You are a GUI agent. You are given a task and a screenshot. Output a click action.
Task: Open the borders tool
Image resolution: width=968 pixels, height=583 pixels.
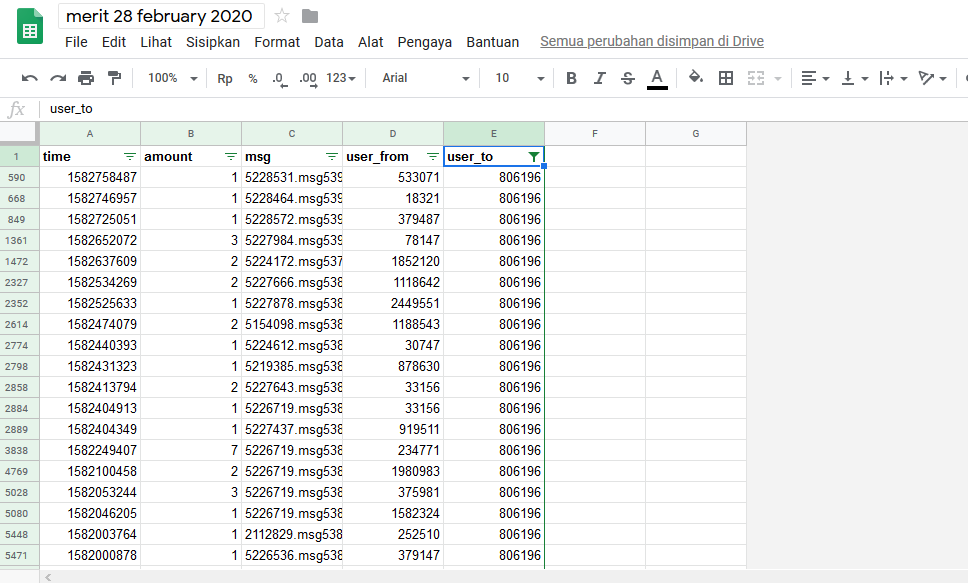(x=726, y=78)
